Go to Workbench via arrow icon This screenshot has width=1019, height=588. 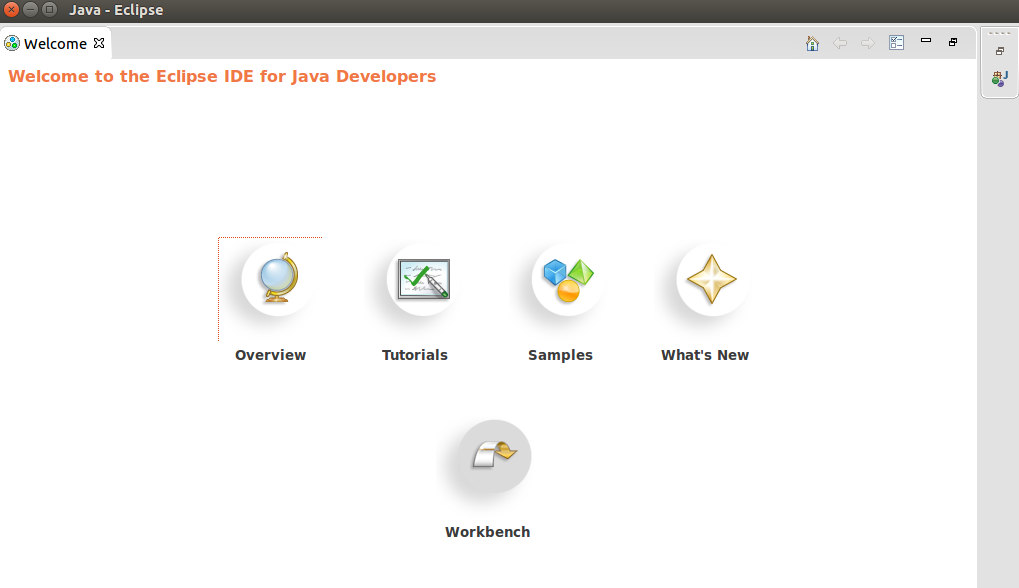coord(495,456)
